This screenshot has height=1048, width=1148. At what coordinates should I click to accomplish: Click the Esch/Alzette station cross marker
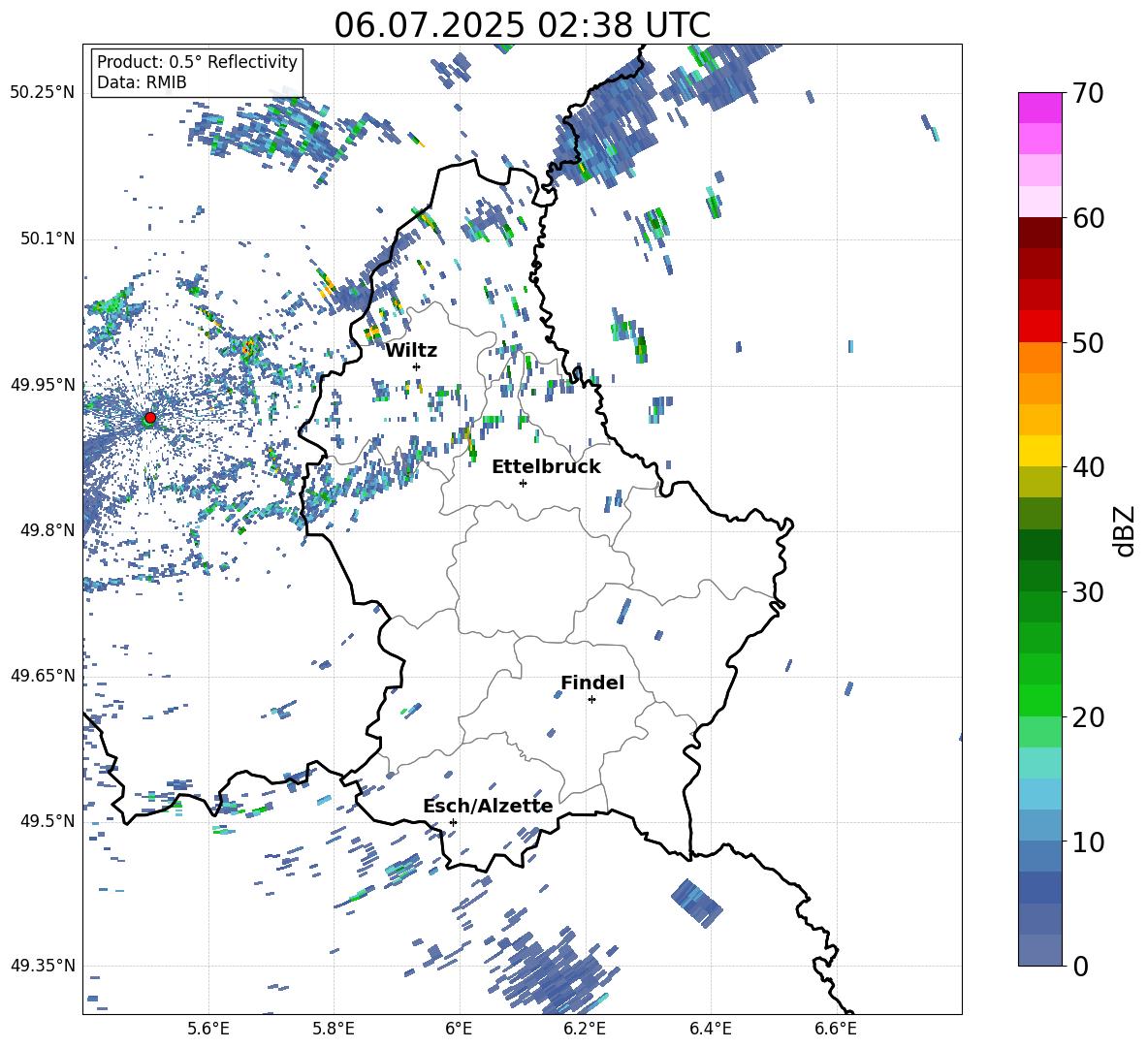click(x=453, y=822)
